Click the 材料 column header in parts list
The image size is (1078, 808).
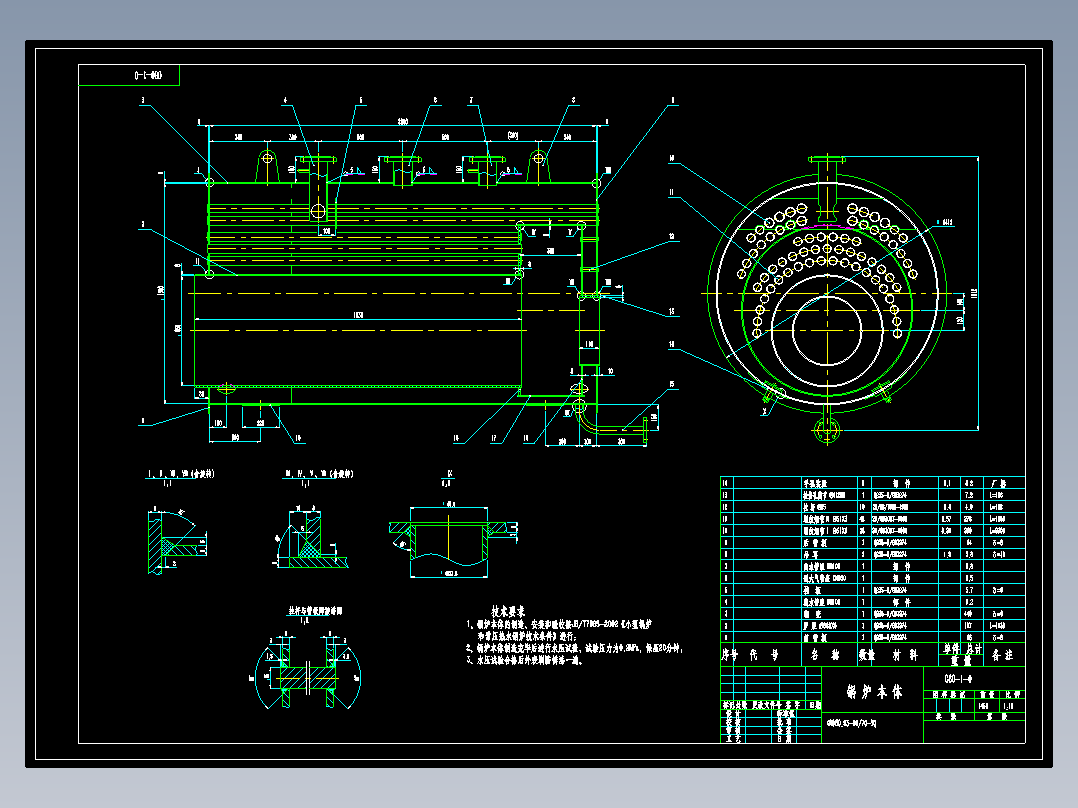tap(905, 655)
